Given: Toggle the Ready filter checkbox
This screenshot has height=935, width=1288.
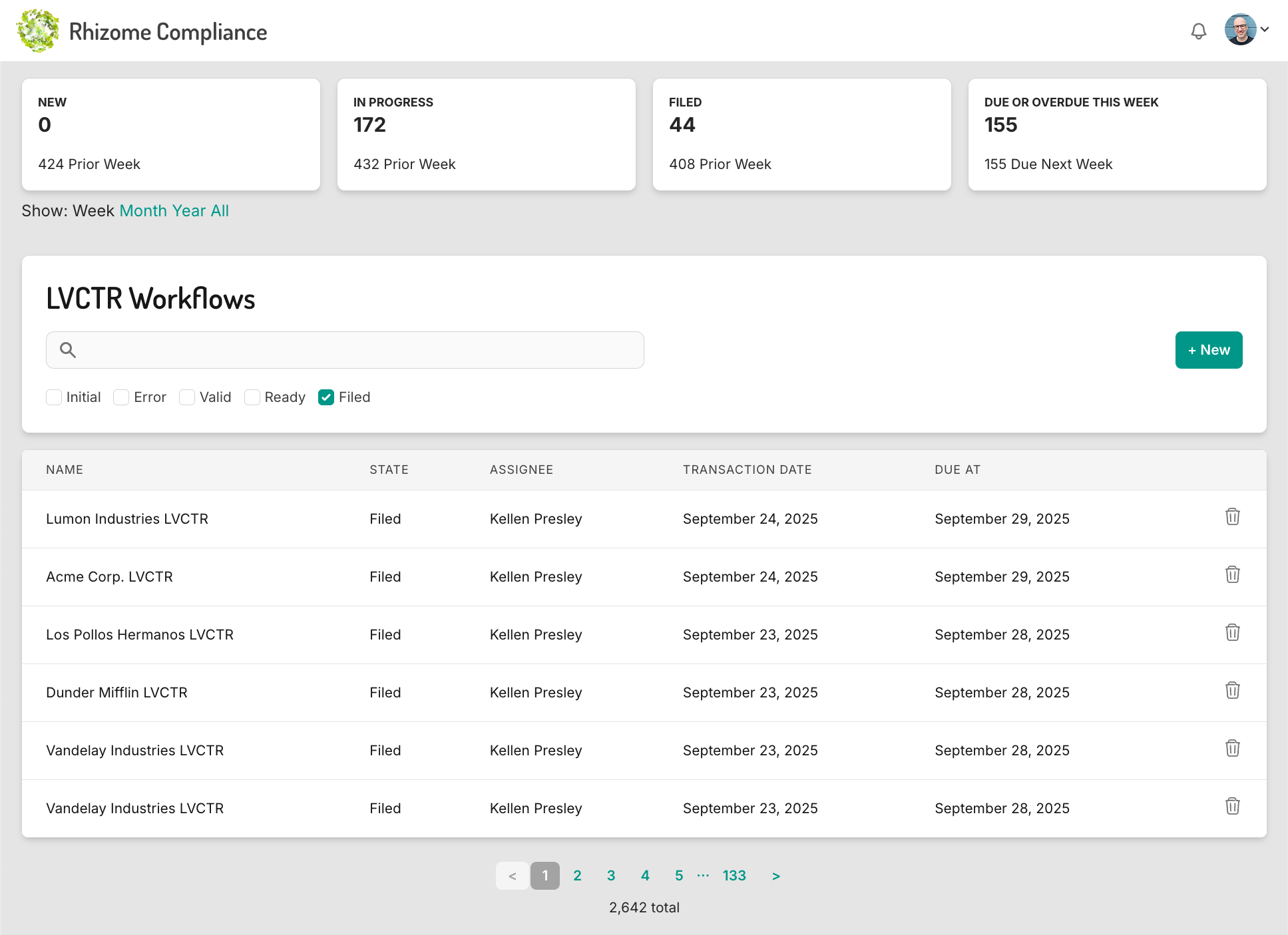Looking at the screenshot, I should point(252,397).
